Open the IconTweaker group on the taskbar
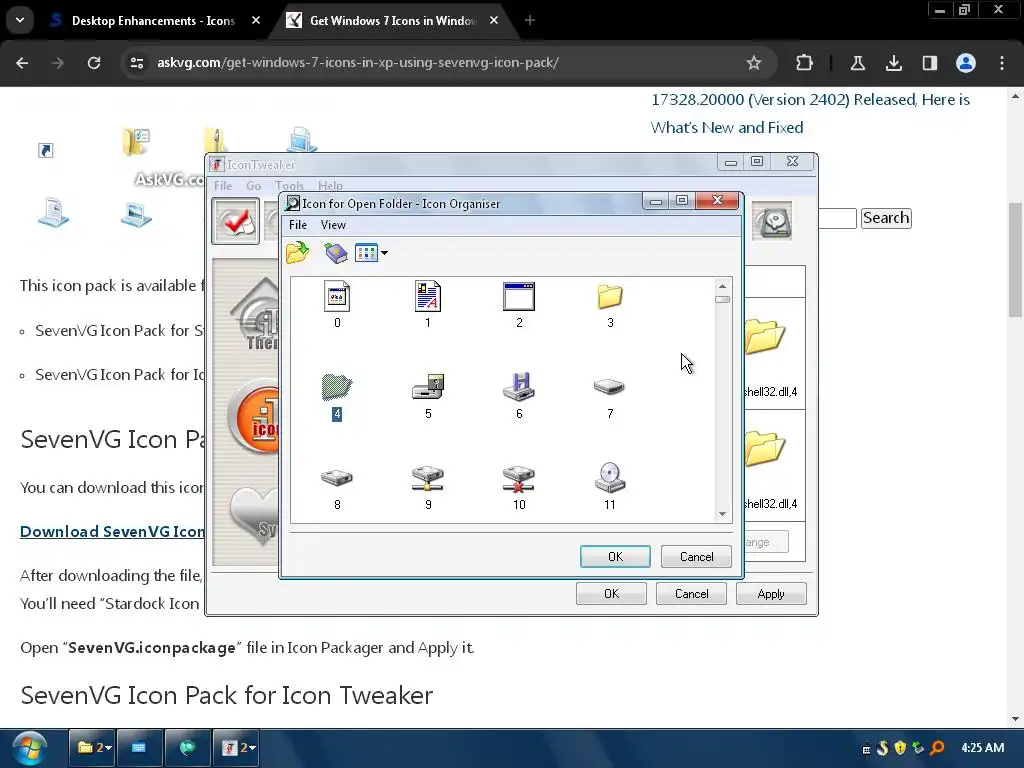Screen dimensions: 1024x768 (x=238, y=748)
